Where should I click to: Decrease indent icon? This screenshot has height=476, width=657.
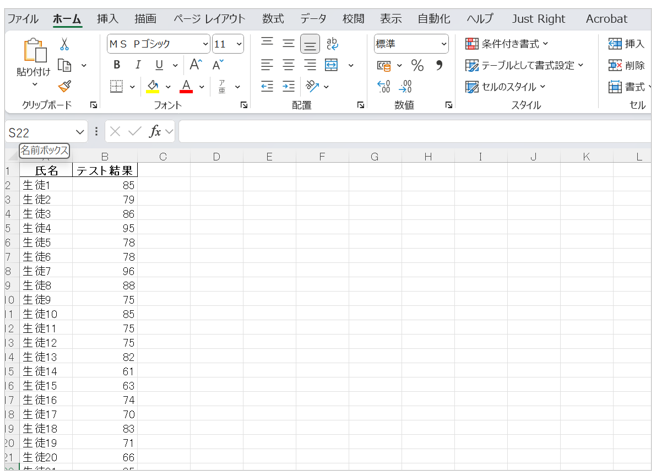click(x=267, y=87)
